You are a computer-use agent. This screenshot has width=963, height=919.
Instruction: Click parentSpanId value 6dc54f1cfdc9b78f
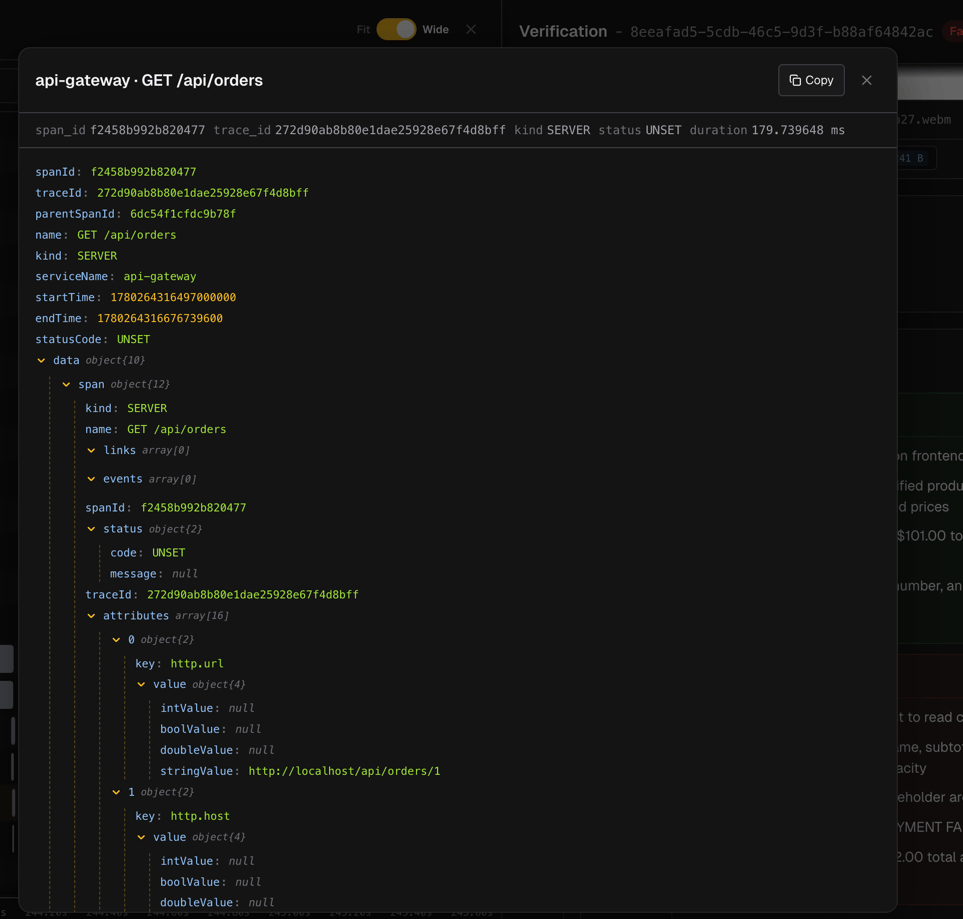point(183,214)
